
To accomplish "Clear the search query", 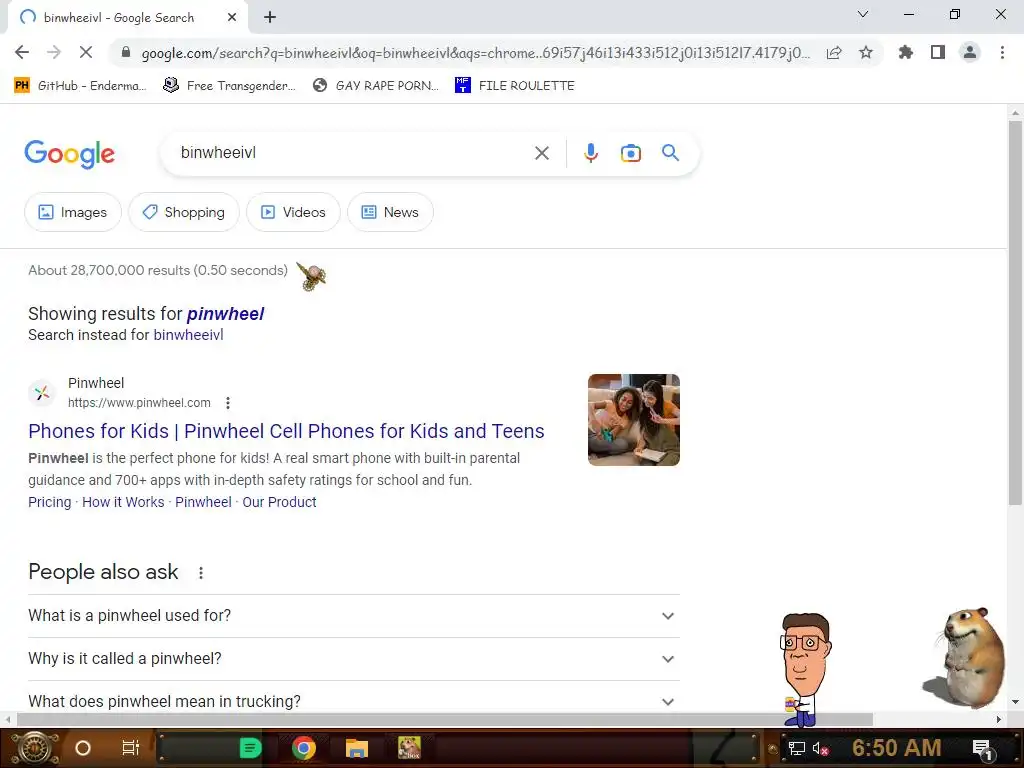I will [x=541, y=153].
